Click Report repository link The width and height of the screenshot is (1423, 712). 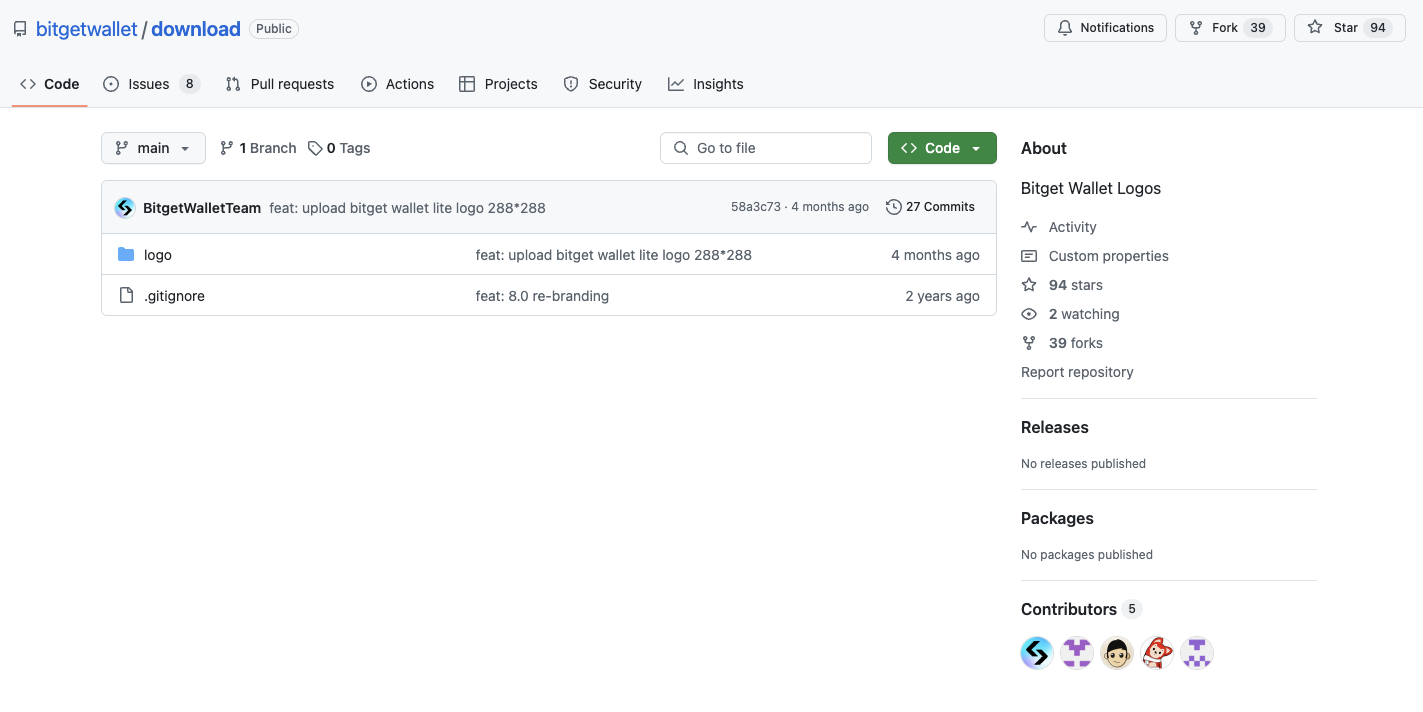click(1077, 372)
